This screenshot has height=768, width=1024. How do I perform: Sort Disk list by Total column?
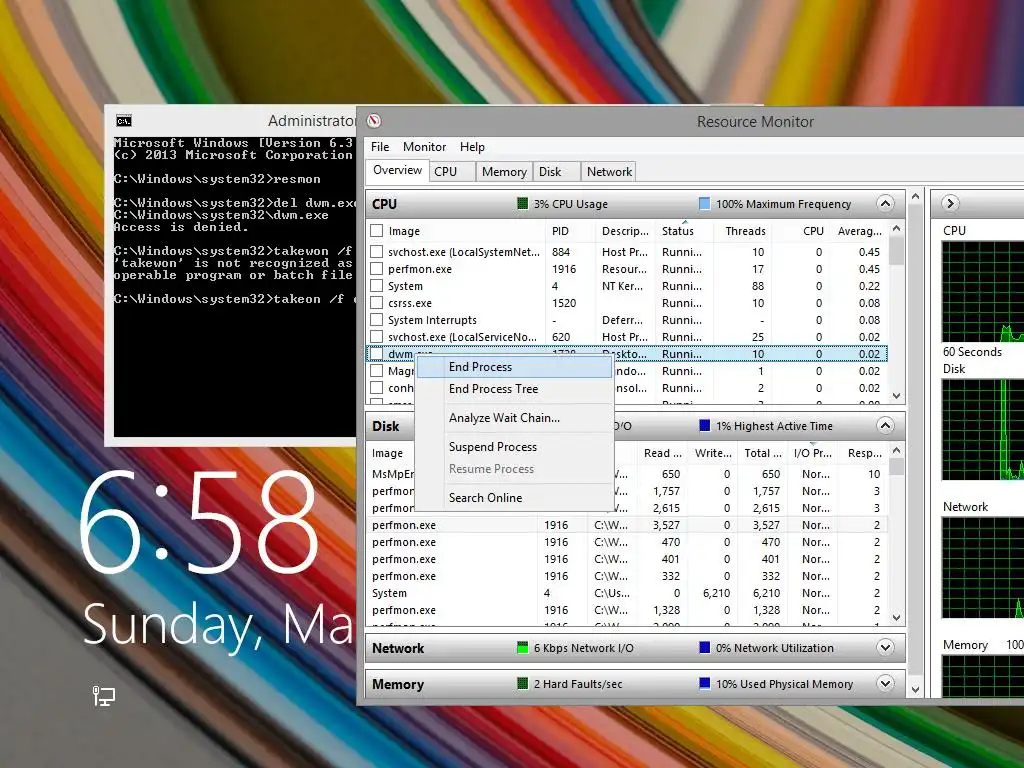(x=761, y=453)
